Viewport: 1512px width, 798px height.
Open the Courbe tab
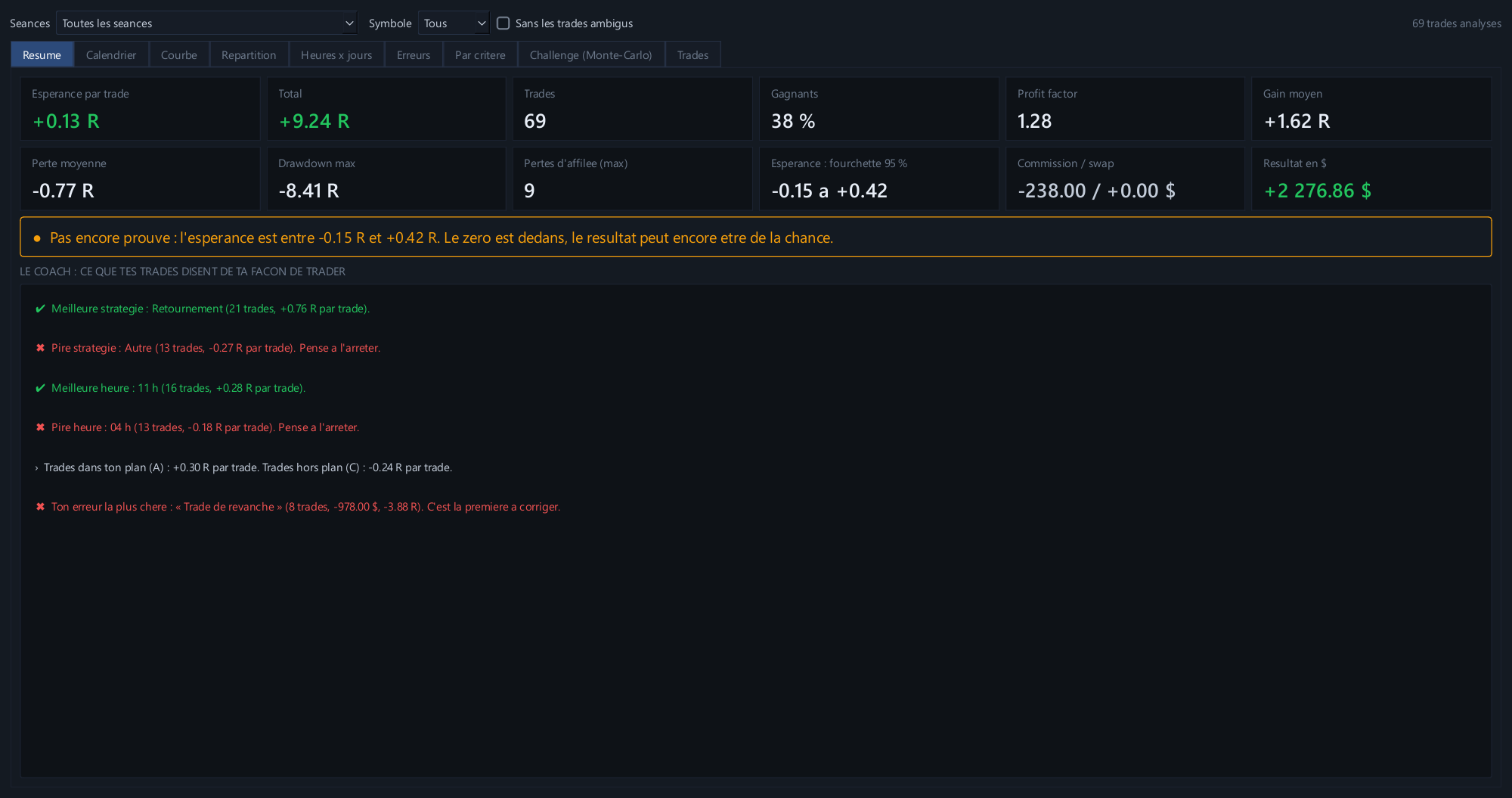[x=179, y=55]
